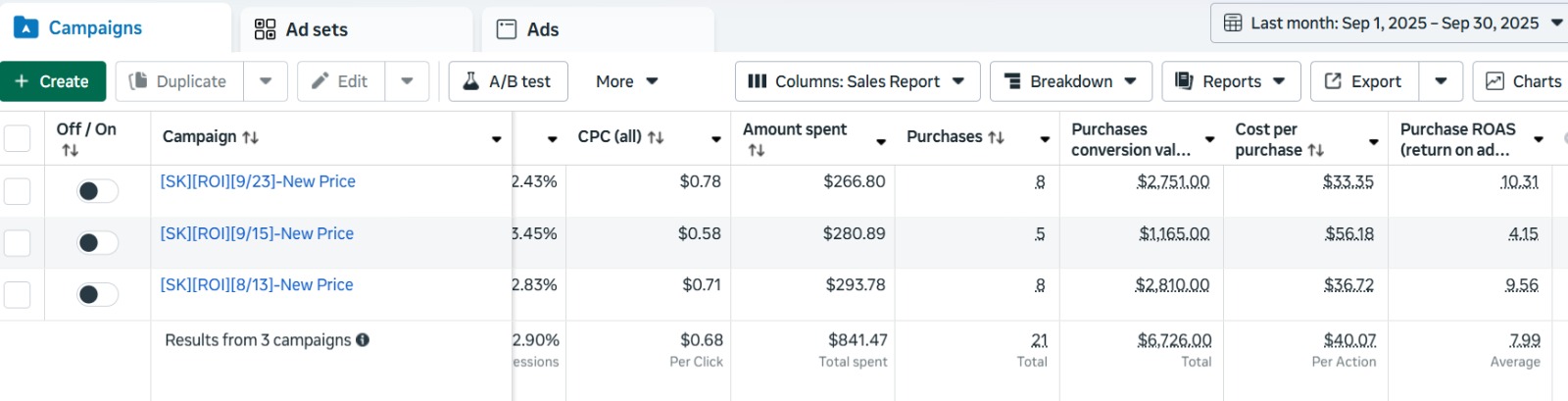Select the [SK][ROI][9/15]-New Price row checkbox
This screenshot has height=401, width=1568.
coord(18,242)
